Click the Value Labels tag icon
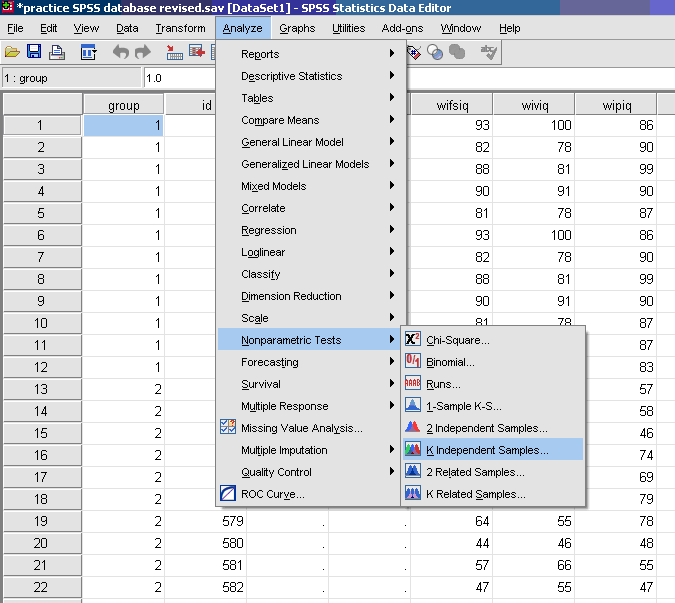The height and width of the screenshot is (603, 675). [414, 52]
